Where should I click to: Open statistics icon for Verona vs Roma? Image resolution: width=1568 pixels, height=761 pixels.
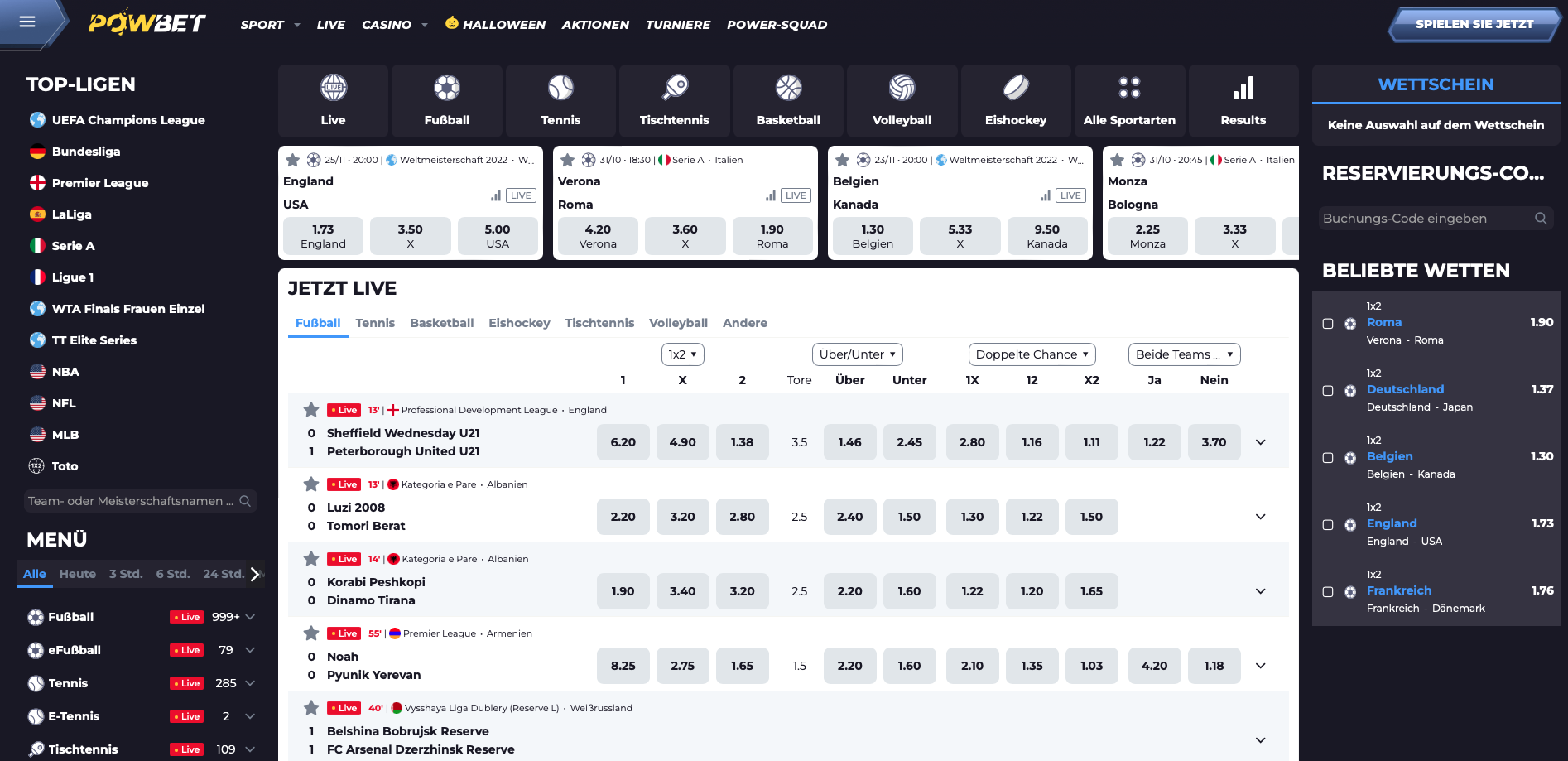click(771, 195)
